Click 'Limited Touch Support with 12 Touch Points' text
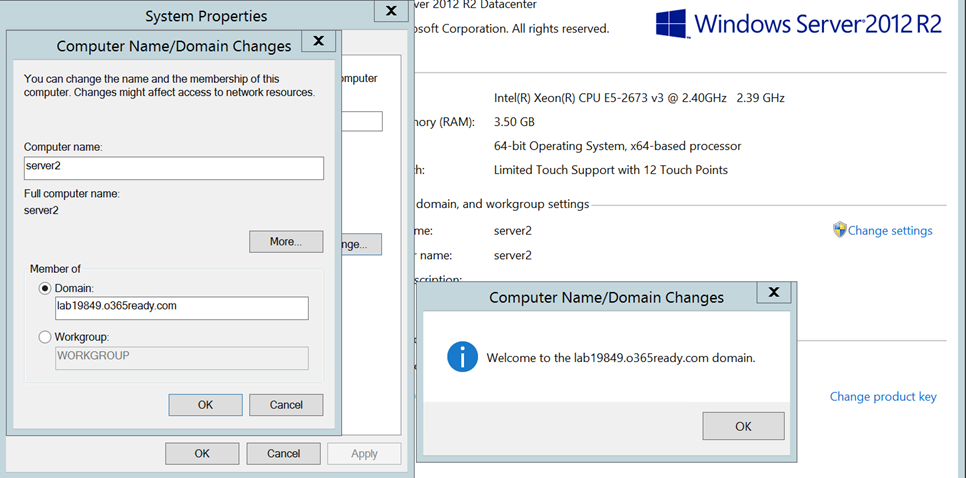The image size is (966, 478). [x=611, y=170]
